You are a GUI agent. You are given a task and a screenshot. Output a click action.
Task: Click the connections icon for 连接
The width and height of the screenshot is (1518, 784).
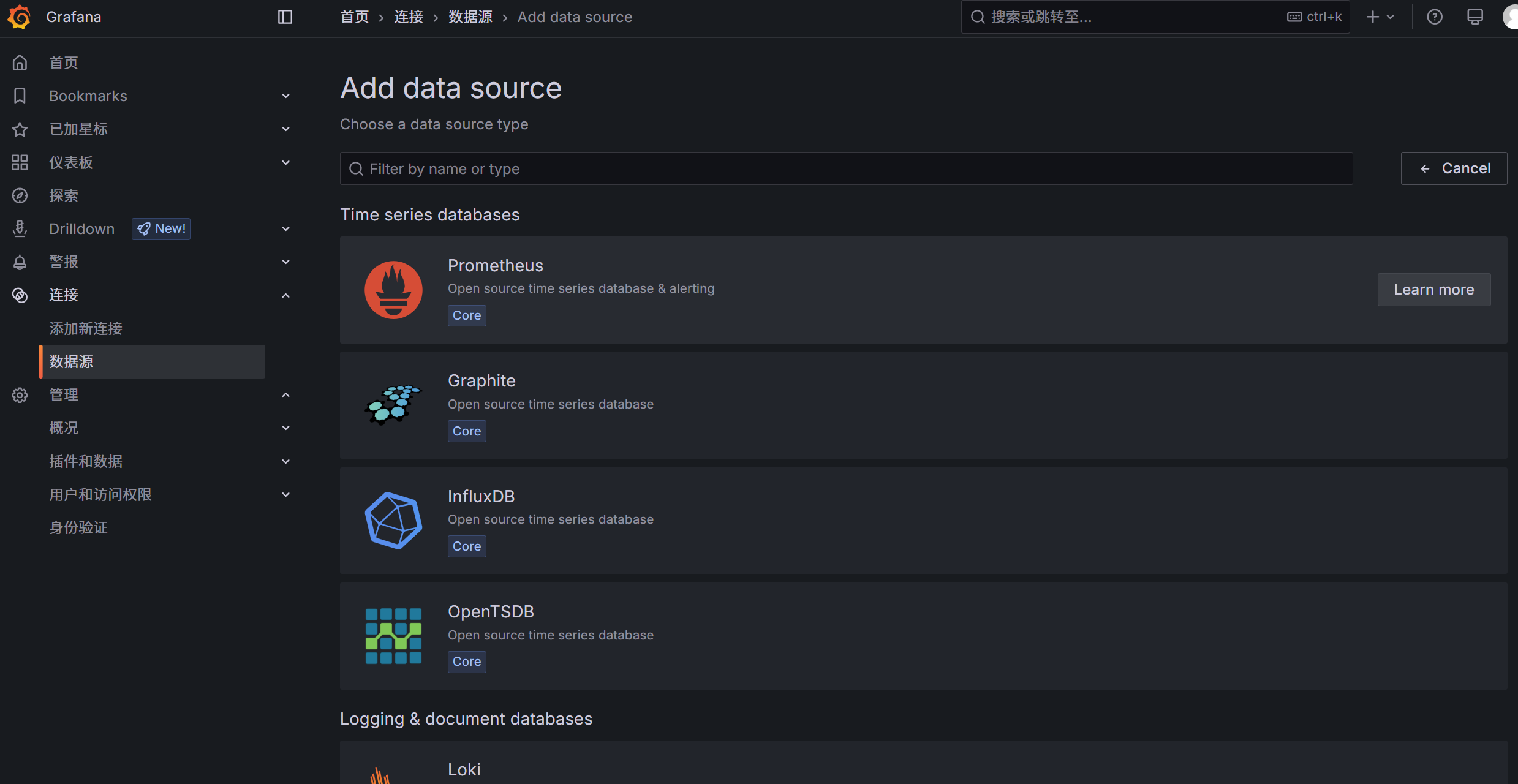20,295
